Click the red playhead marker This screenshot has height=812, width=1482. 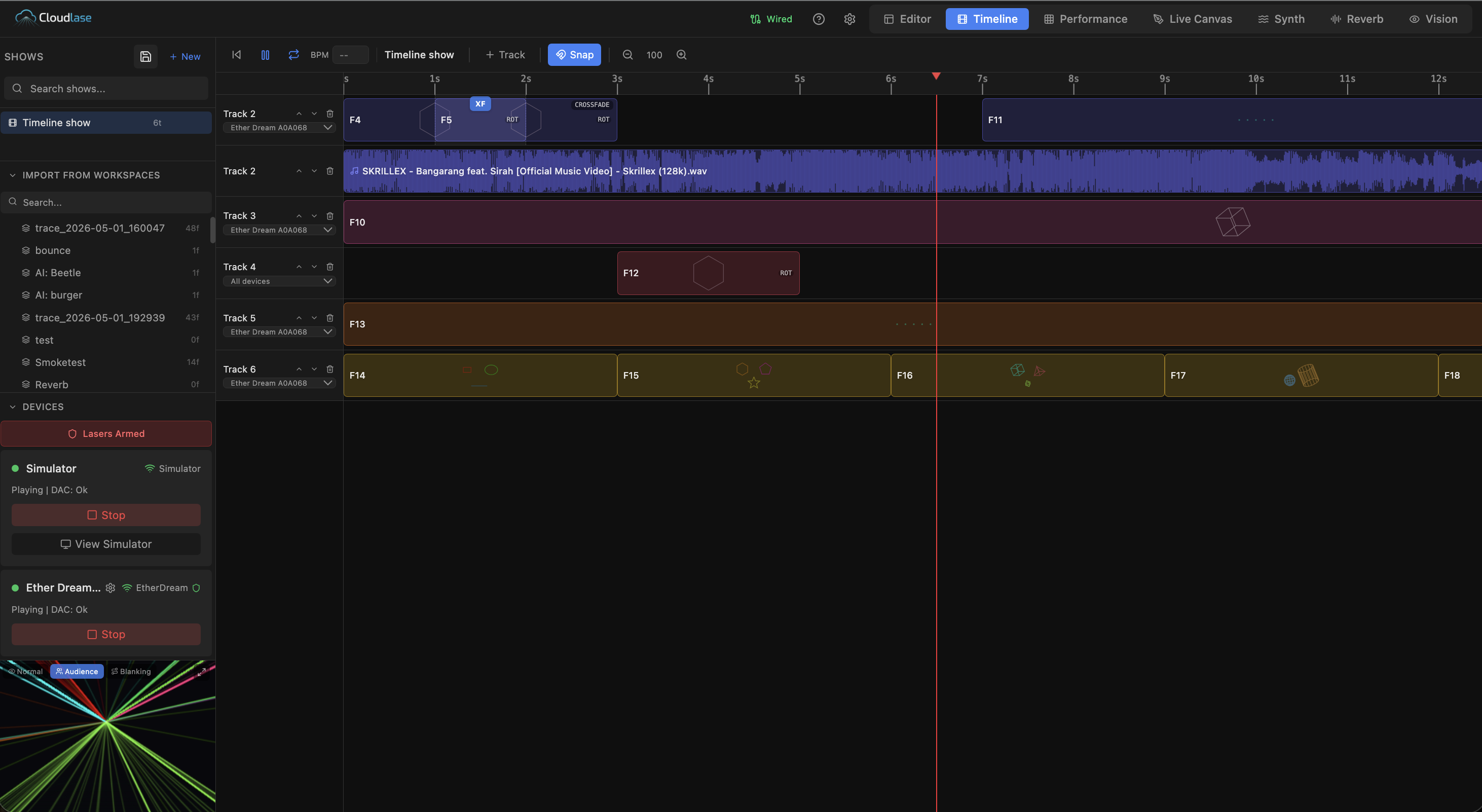pyautogui.click(x=936, y=76)
